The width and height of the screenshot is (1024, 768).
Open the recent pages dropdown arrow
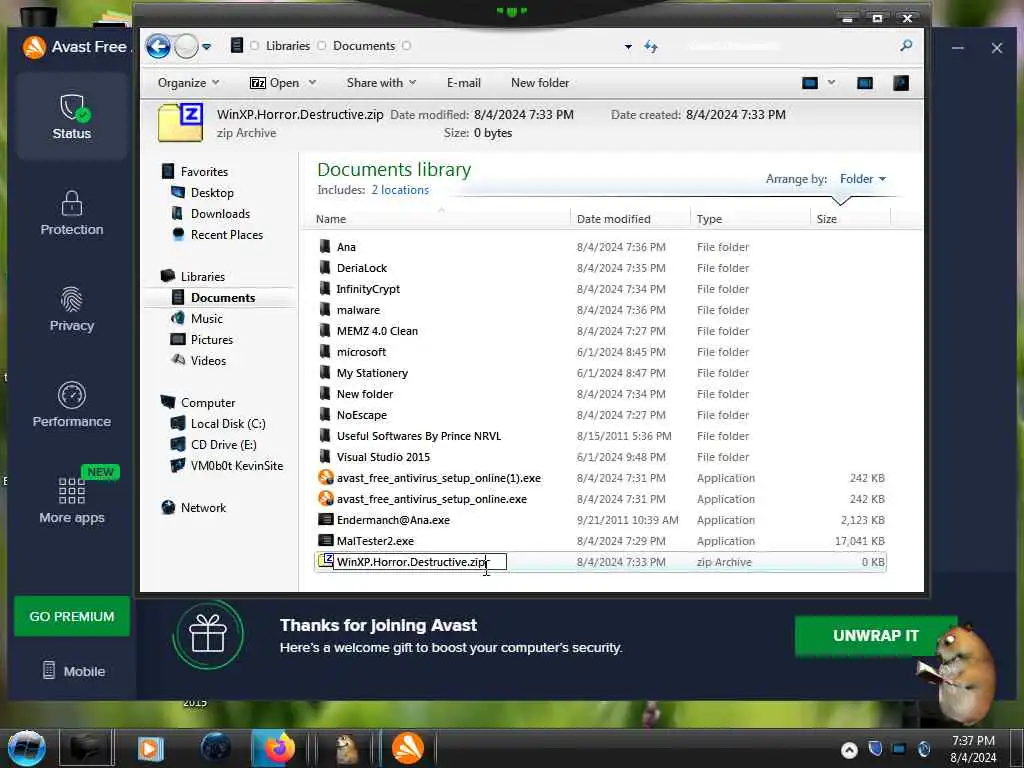(x=206, y=46)
